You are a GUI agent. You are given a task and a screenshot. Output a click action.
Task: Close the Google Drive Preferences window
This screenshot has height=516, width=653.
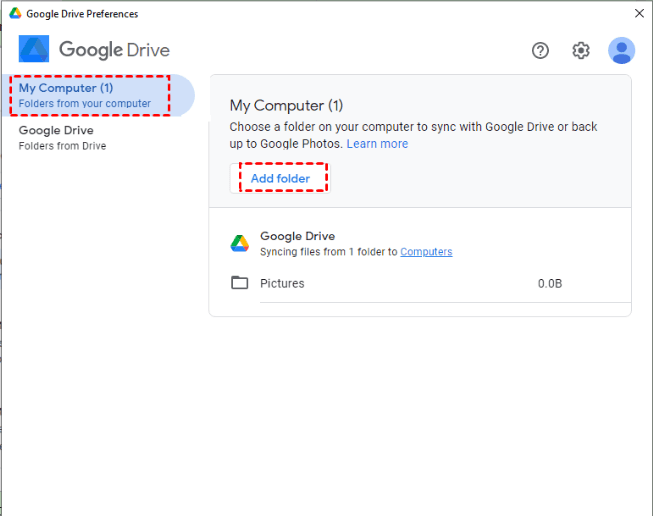tap(639, 14)
